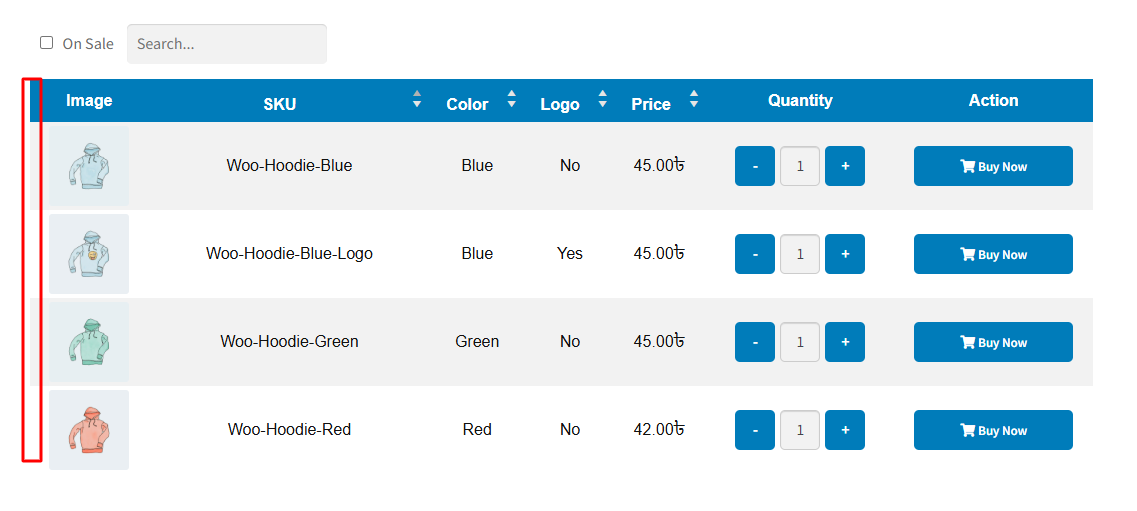The height and width of the screenshot is (511, 1137).
Task: Decrease quantity for Woo-Hoodie-Blue
Action: tap(755, 166)
